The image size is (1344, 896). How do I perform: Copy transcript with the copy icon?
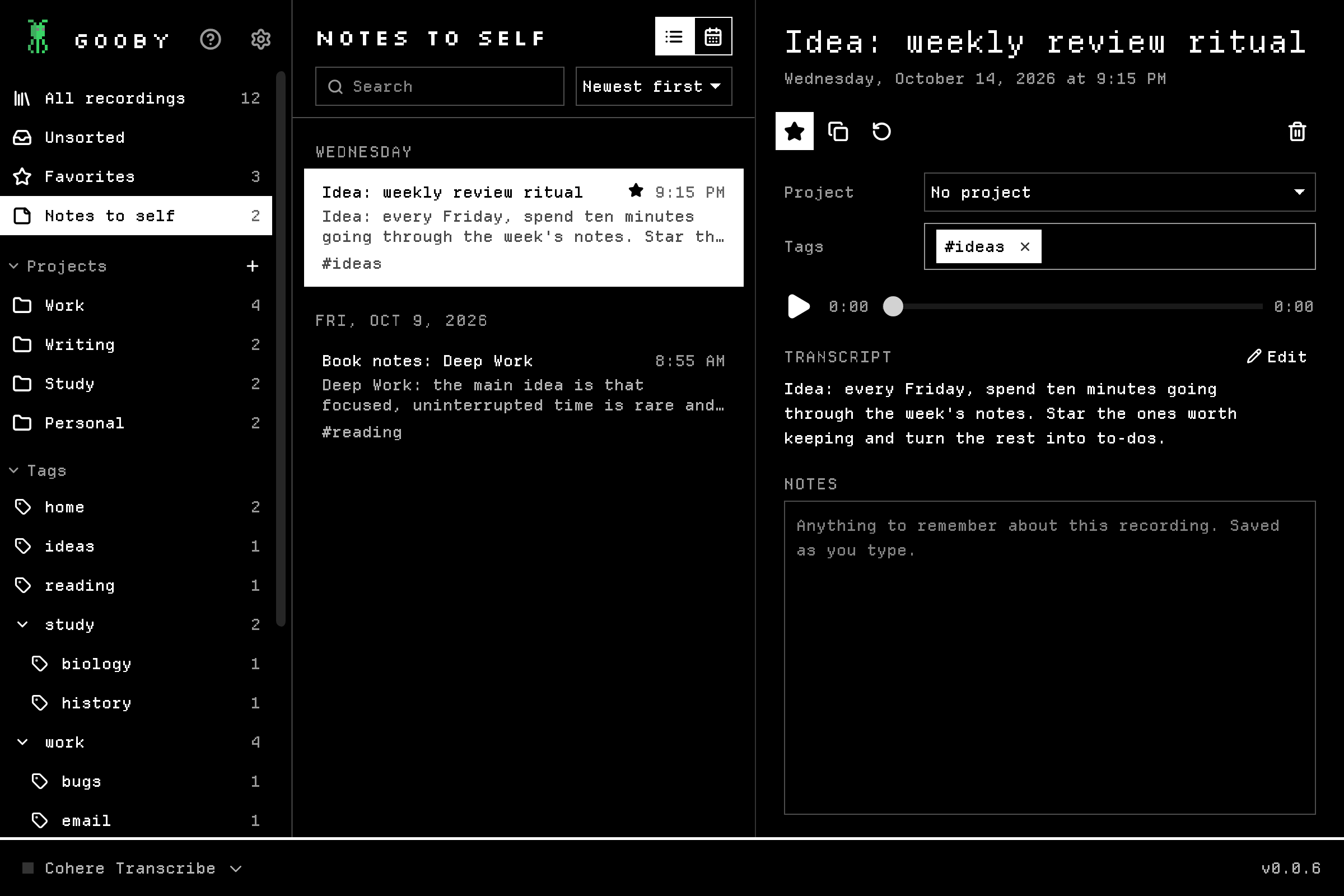838,132
